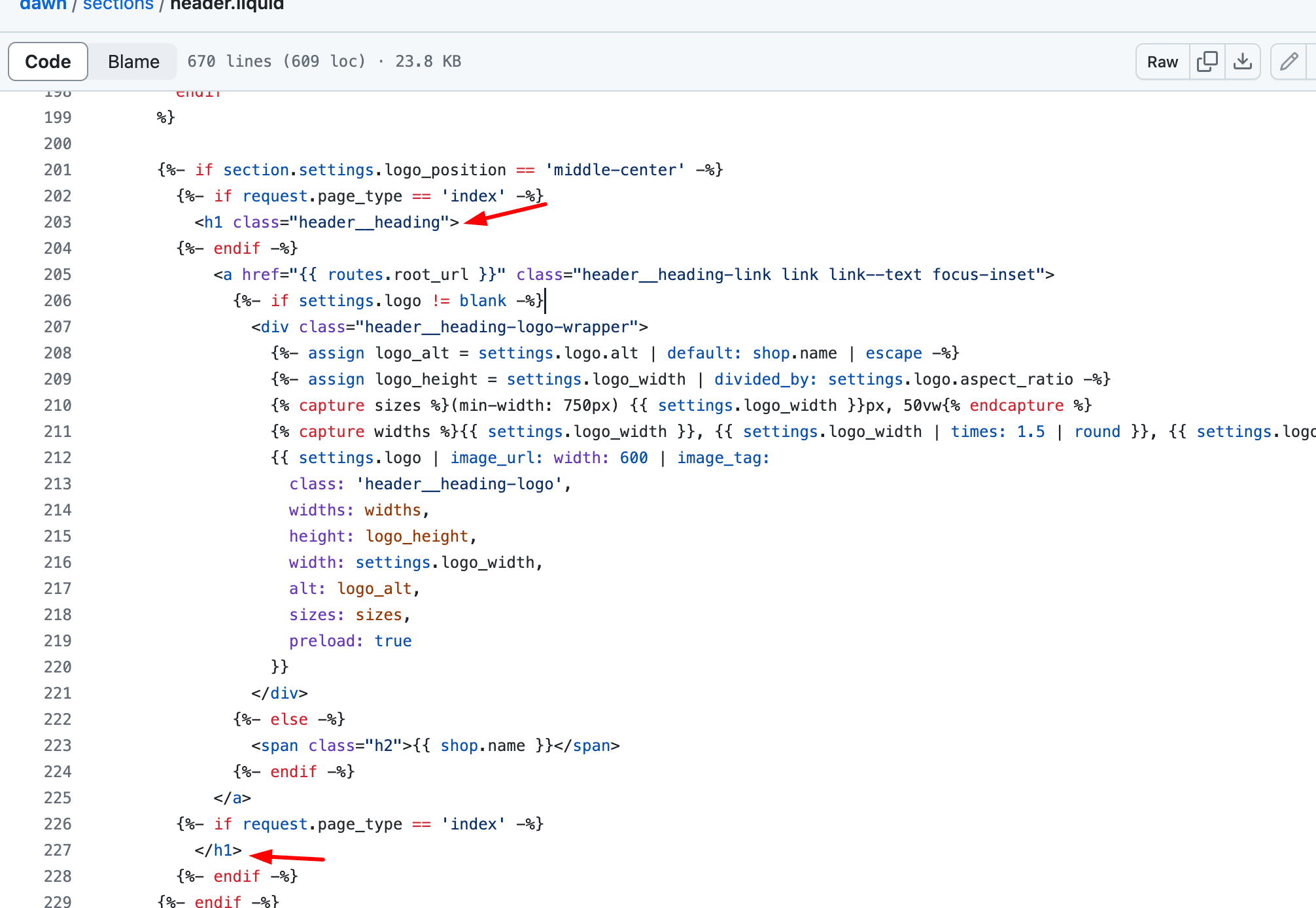
Task: Click 'height: logo_height,' on line 215
Action: tap(383, 536)
